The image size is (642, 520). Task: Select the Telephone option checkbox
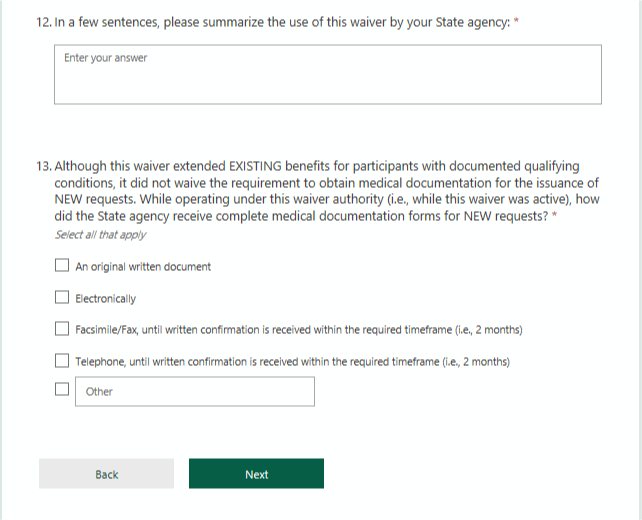point(62,361)
